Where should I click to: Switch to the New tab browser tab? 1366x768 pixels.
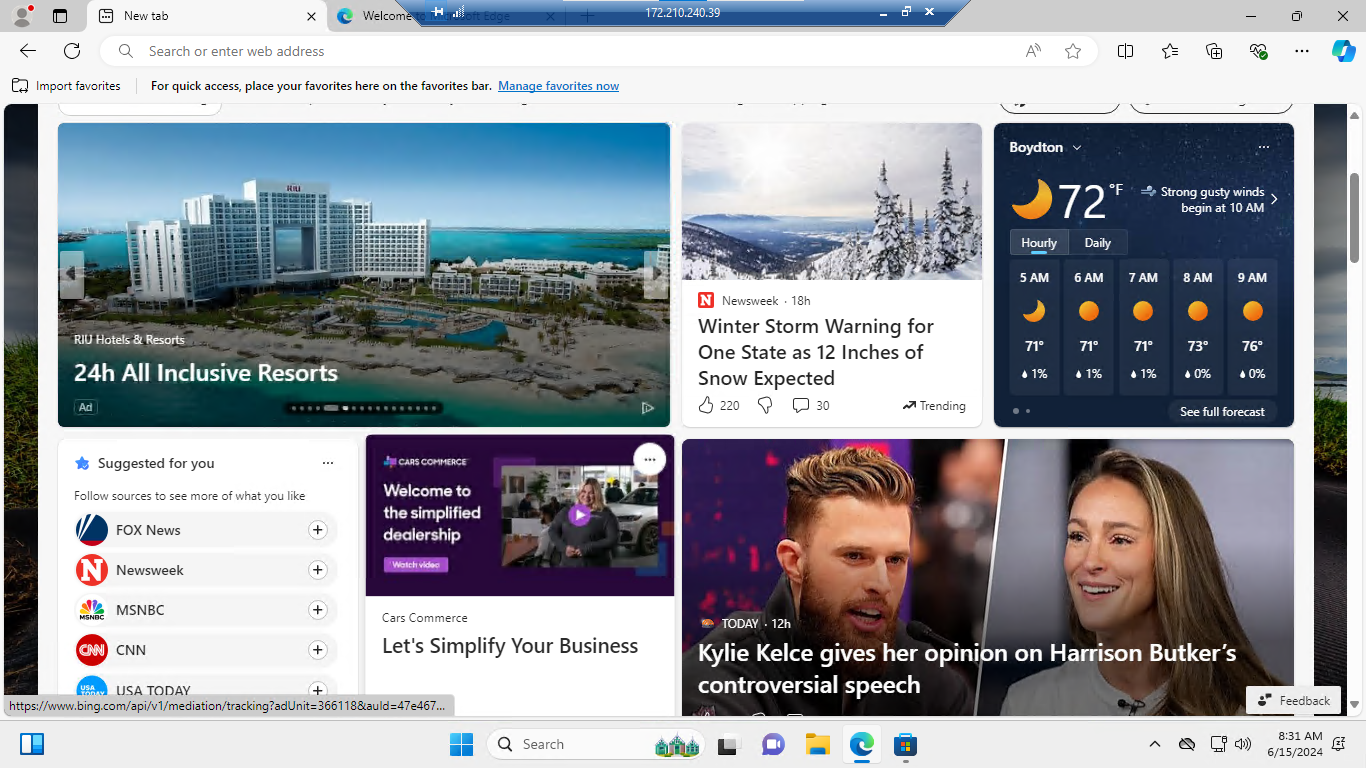(x=206, y=16)
